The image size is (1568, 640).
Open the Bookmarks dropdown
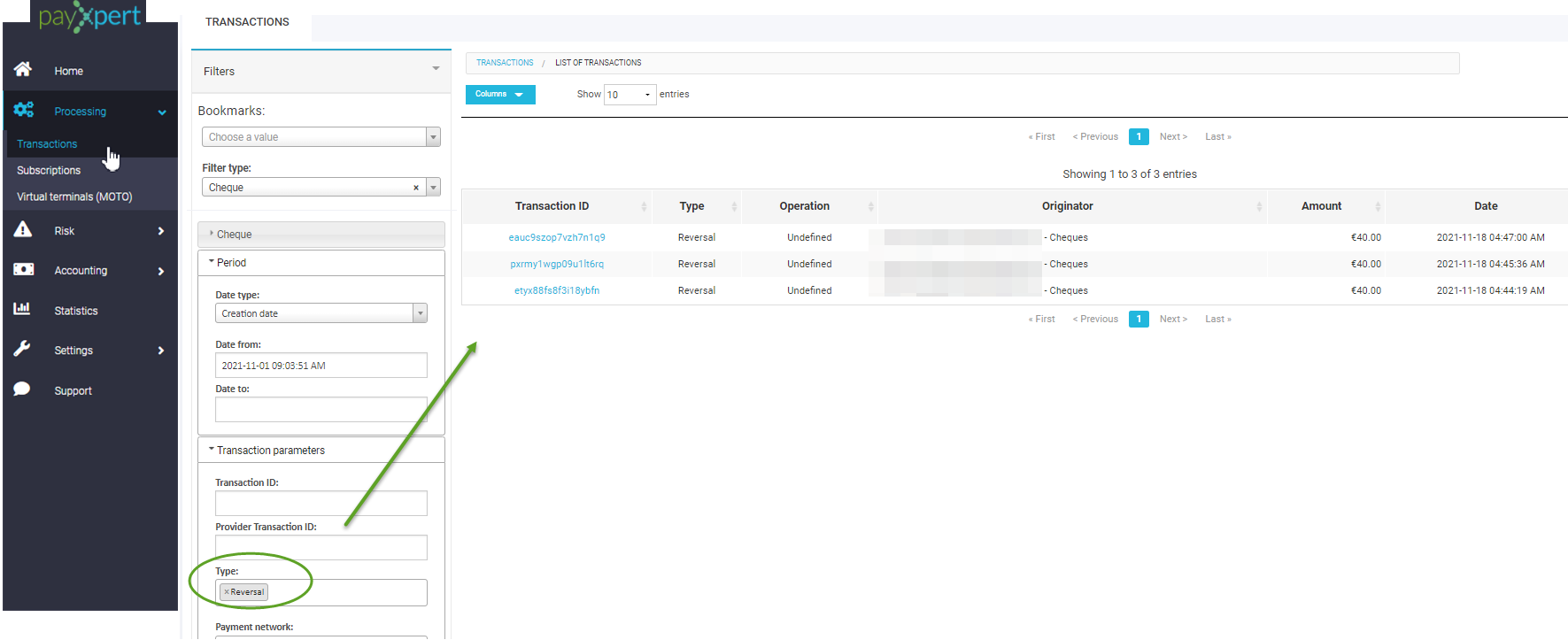click(321, 137)
